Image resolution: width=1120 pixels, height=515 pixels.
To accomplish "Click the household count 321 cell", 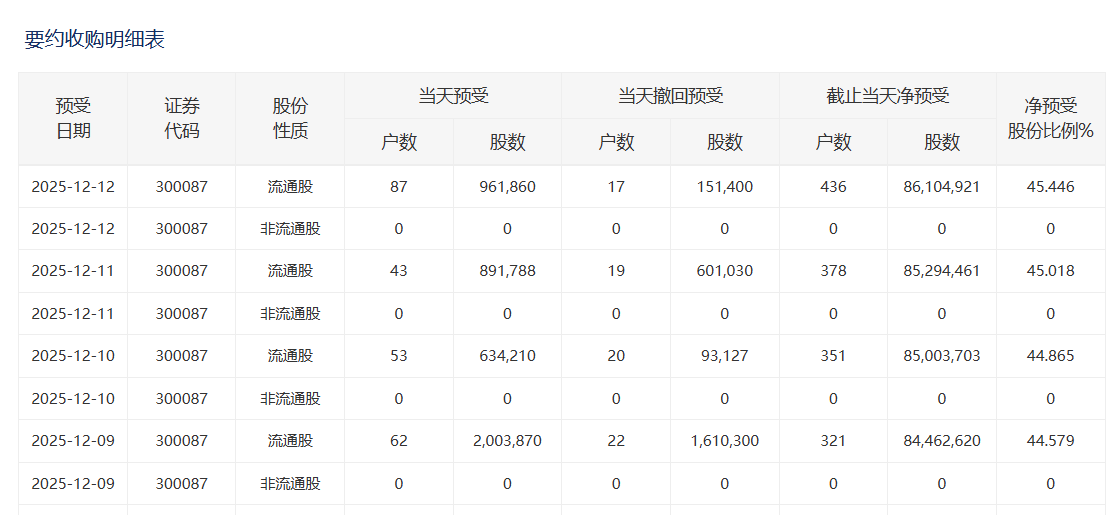I will (833, 441).
